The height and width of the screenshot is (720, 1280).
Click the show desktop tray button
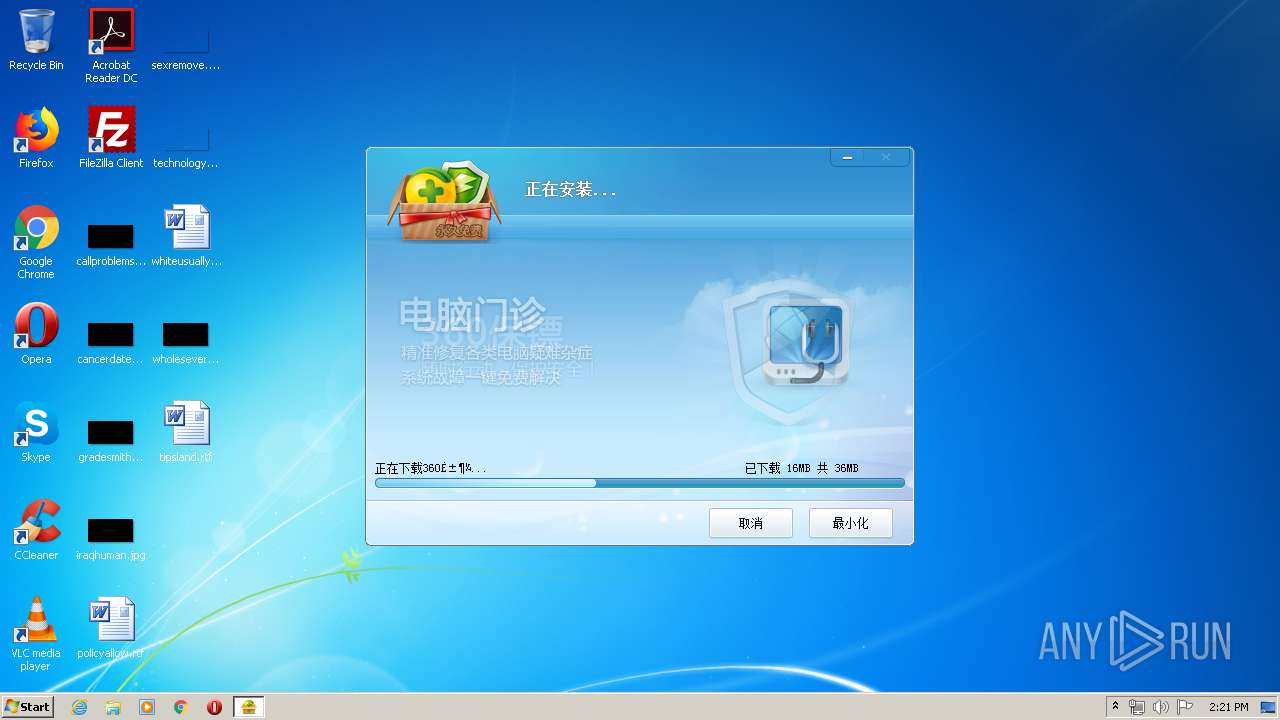(1270, 707)
